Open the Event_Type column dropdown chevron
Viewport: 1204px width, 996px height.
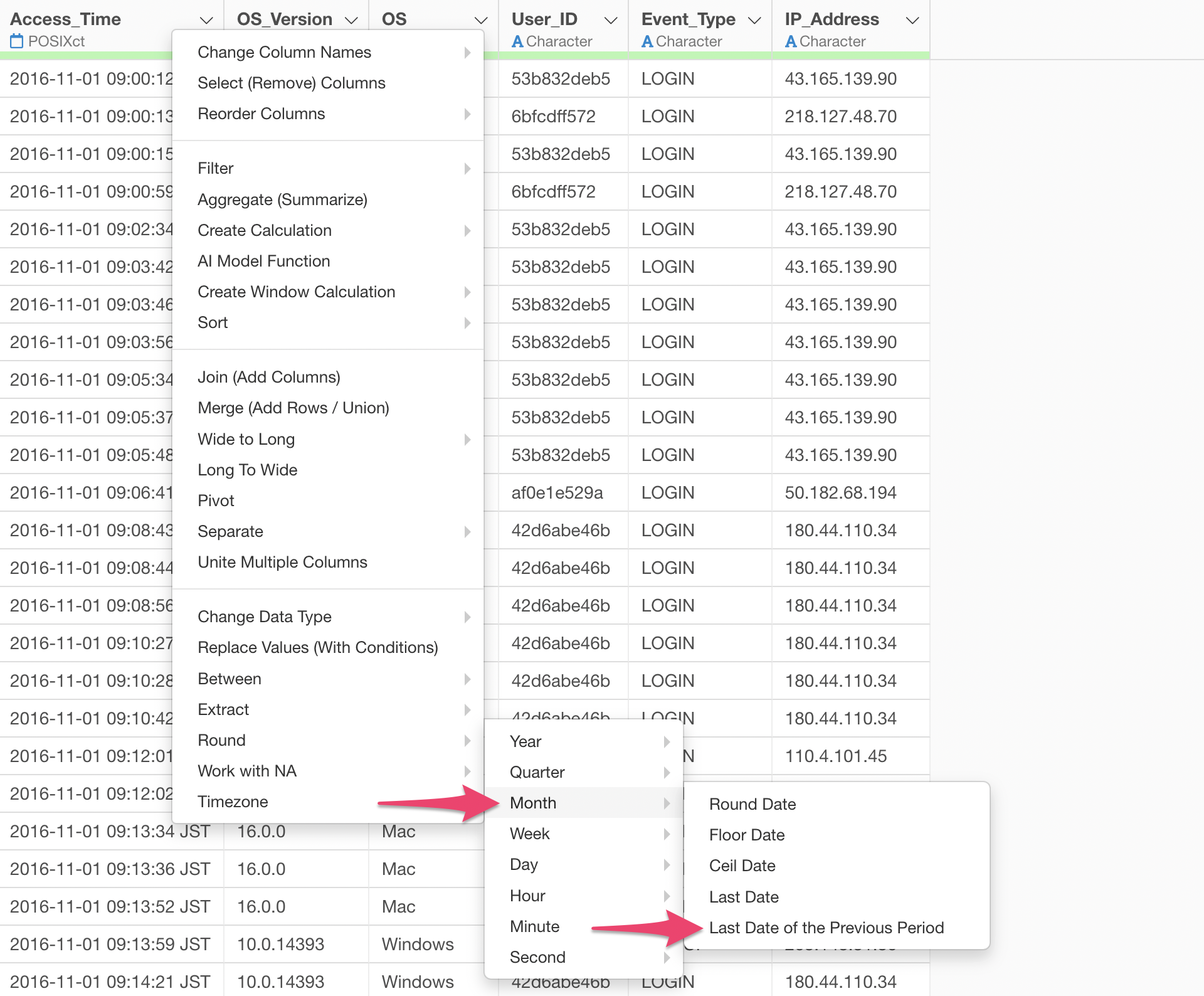(x=754, y=21)
